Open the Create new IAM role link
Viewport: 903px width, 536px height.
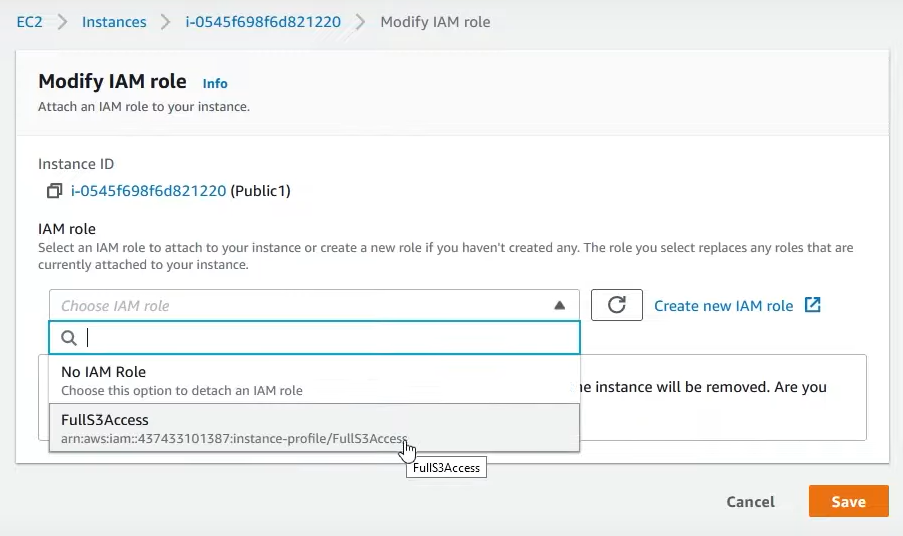coord(723,306)
